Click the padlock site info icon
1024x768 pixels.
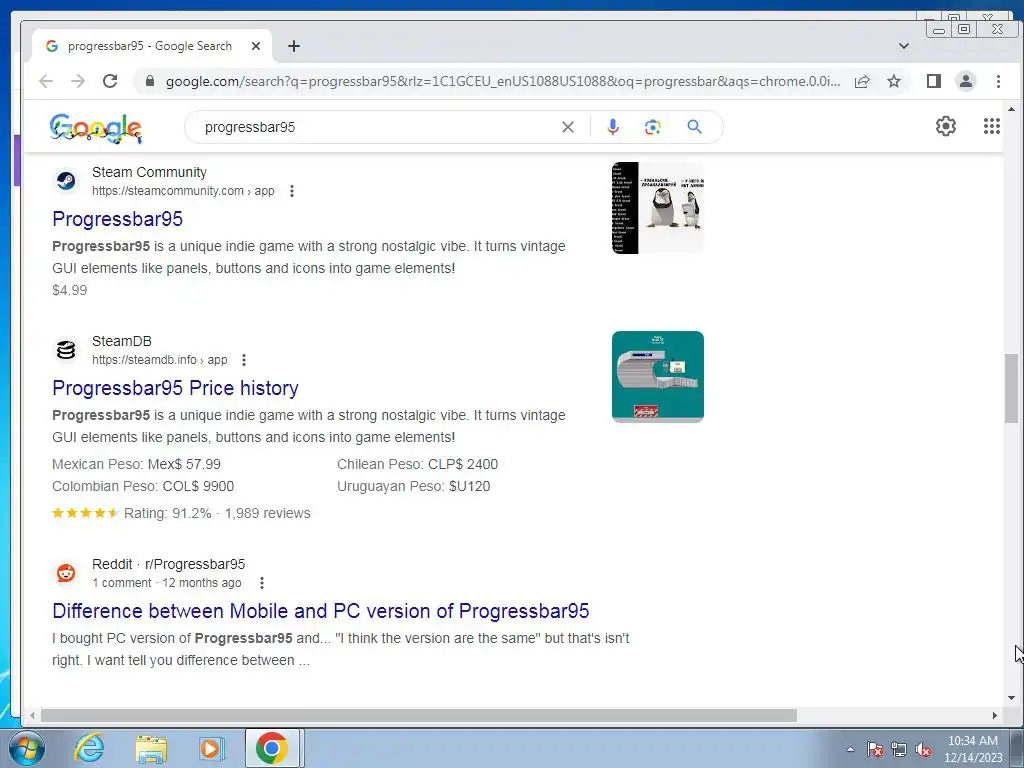(150, 81)
